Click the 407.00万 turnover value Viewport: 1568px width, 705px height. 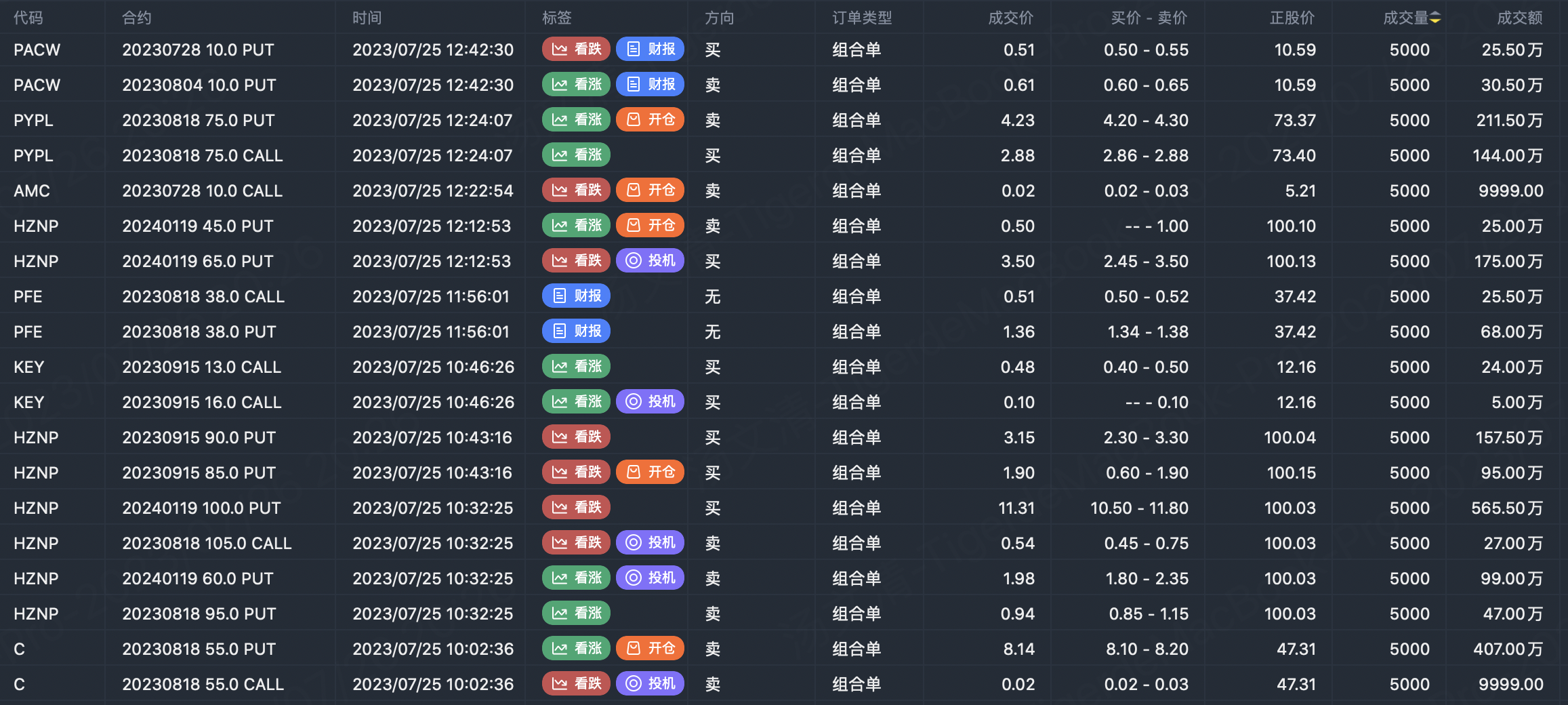pos(1508,649)
